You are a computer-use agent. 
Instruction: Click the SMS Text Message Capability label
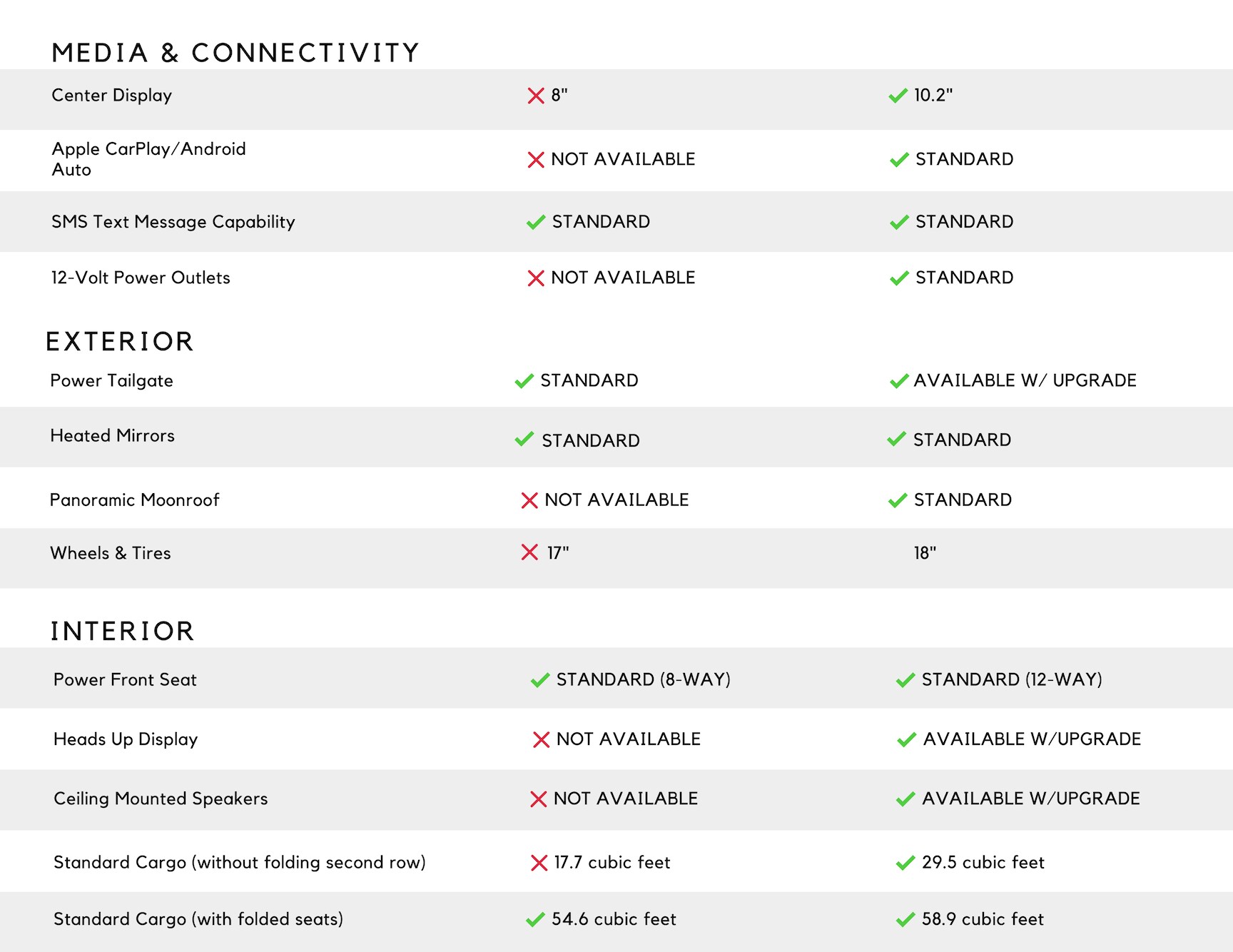173,222
